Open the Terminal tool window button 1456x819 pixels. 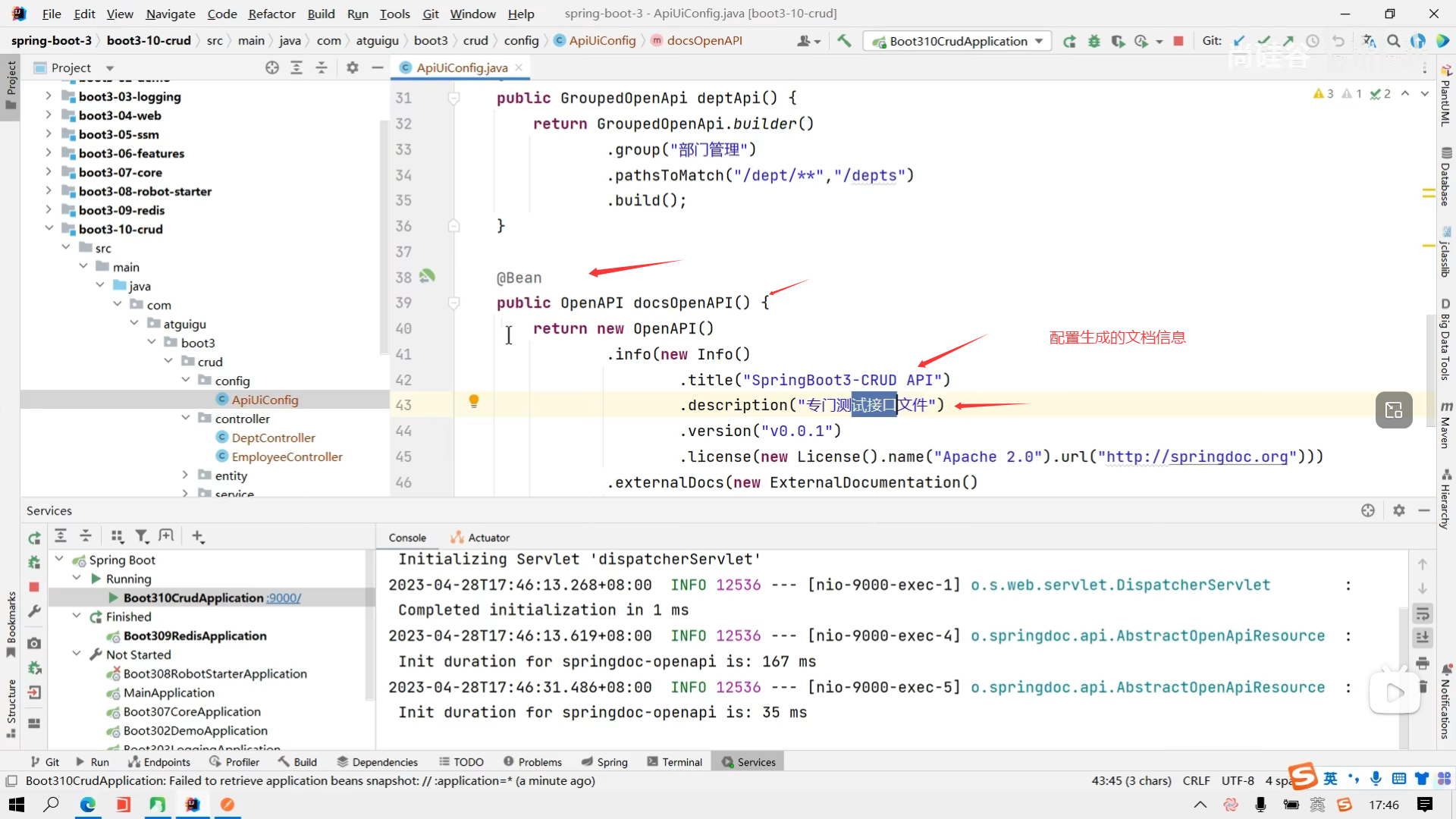(x=674, y=762)
